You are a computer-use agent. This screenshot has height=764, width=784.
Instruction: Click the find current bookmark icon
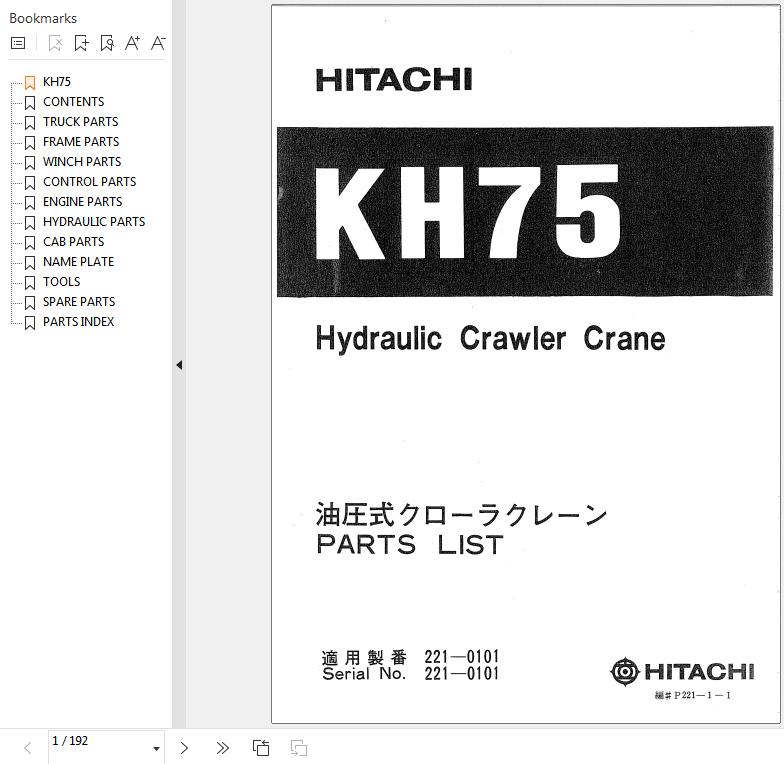pyautogui.click(x=106, y=44)
